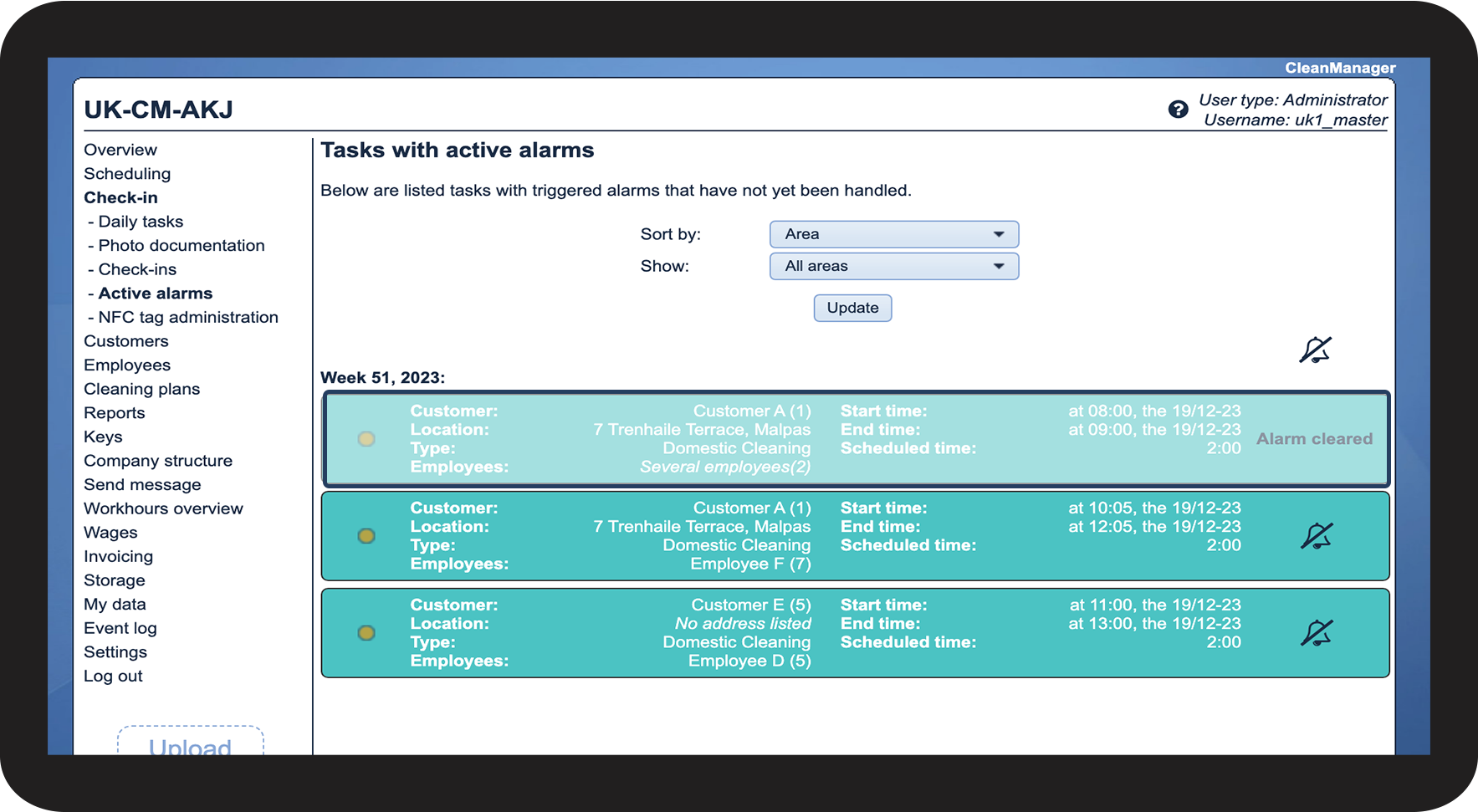
Task: Navigate to Workhours overview
Action: coord(163,508)
